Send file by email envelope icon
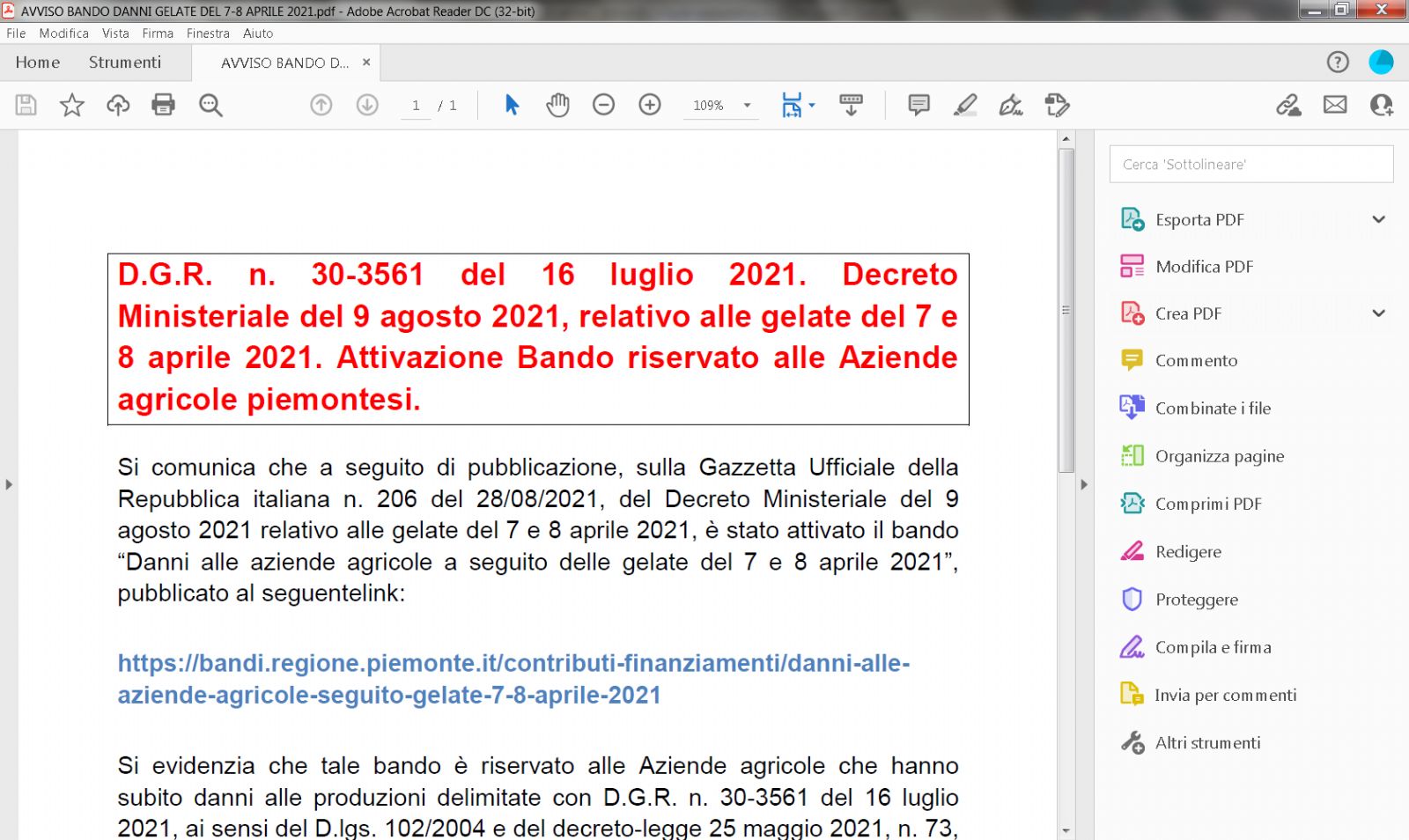The width and height of the screenshot is (1409, 840). pyautogui.click(x=1335, y=105)
